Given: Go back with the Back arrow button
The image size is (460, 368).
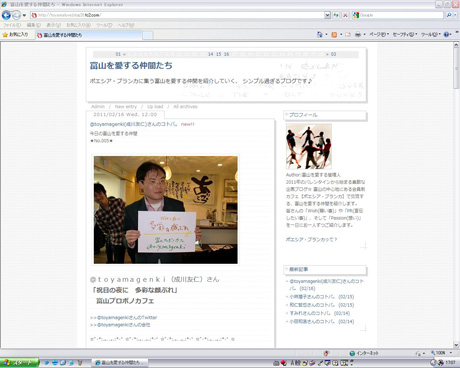Looking at the screenshot, I should coord(6,15).
